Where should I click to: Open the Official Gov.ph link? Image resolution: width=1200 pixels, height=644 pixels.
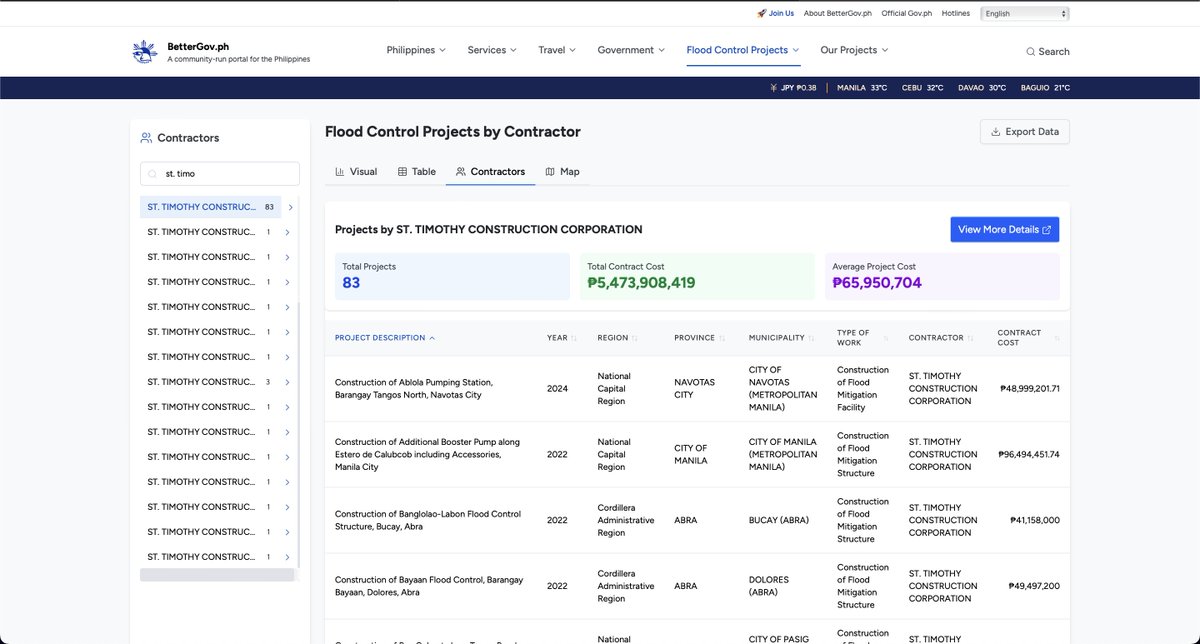[907, 13]
